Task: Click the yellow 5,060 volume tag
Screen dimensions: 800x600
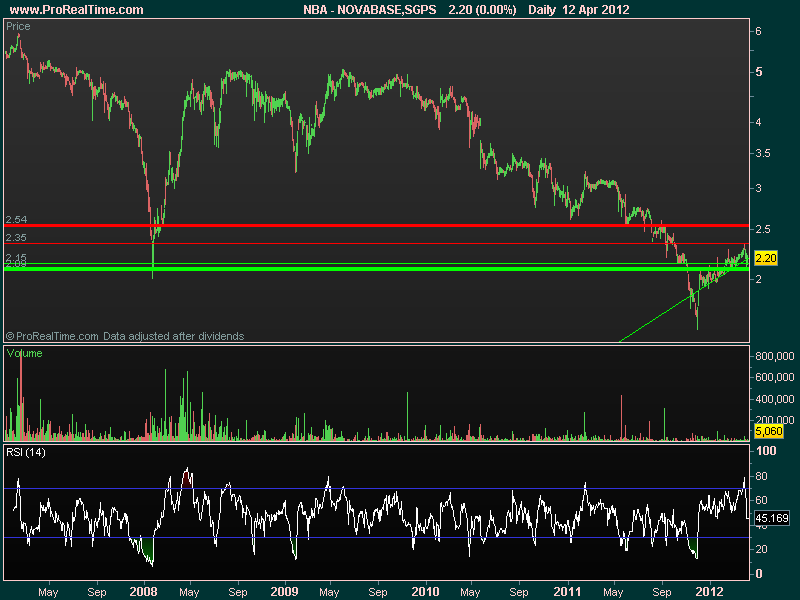Action: coord(768,431)
